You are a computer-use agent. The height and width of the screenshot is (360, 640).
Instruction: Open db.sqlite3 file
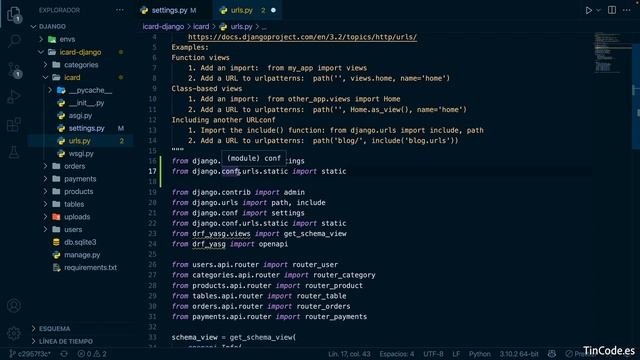click(x=80, y=242)
